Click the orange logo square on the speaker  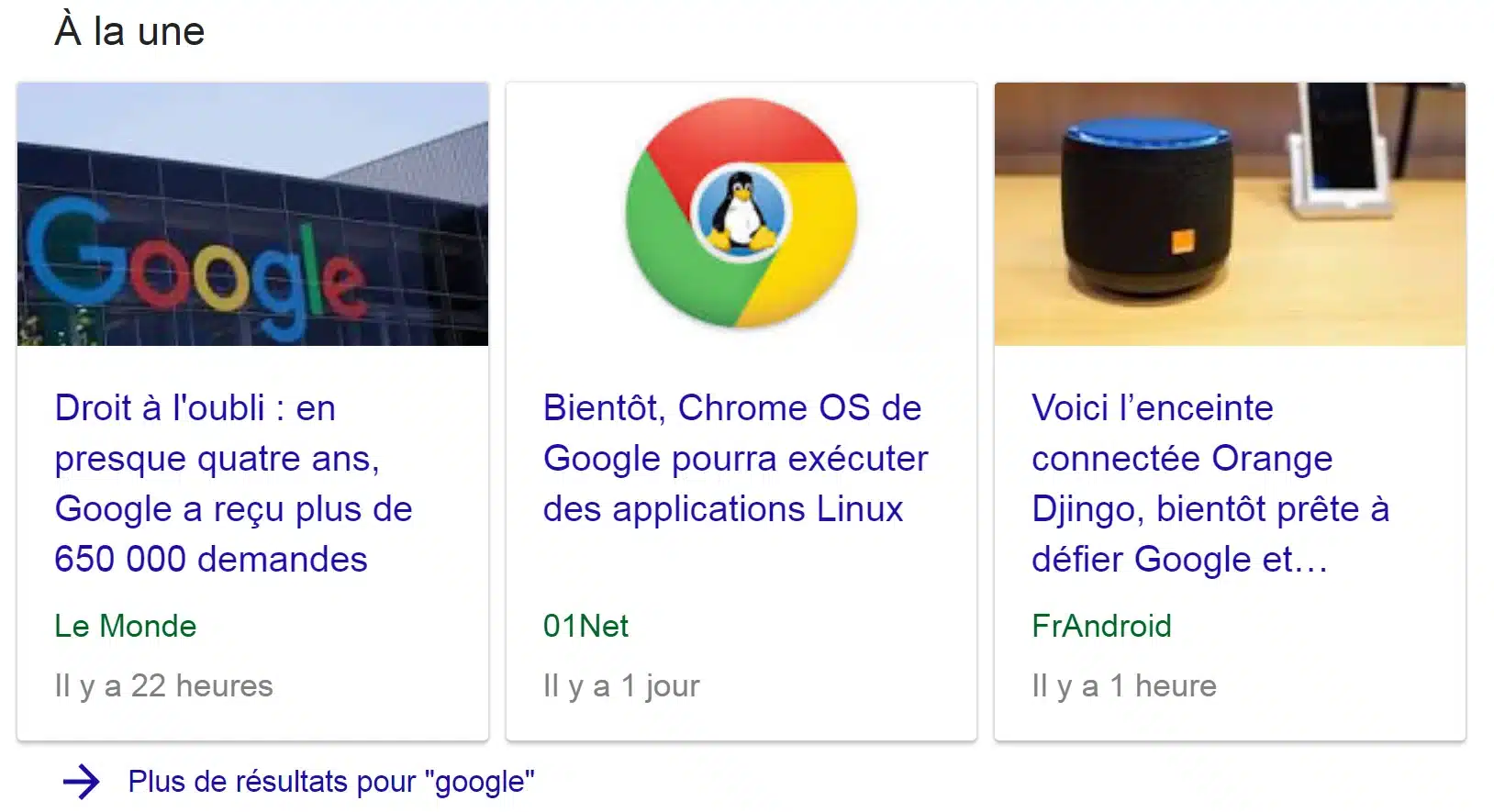[x=1183, y=242]
